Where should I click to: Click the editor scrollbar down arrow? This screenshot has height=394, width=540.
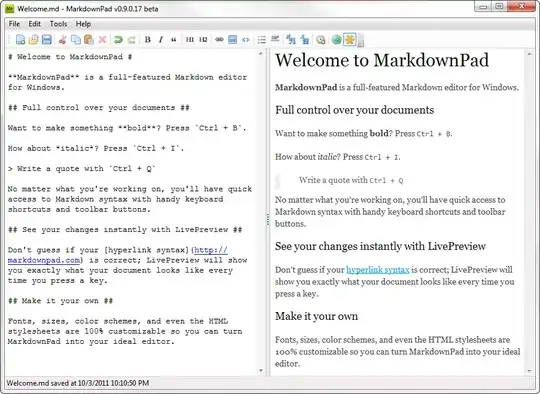click(261, 371)
